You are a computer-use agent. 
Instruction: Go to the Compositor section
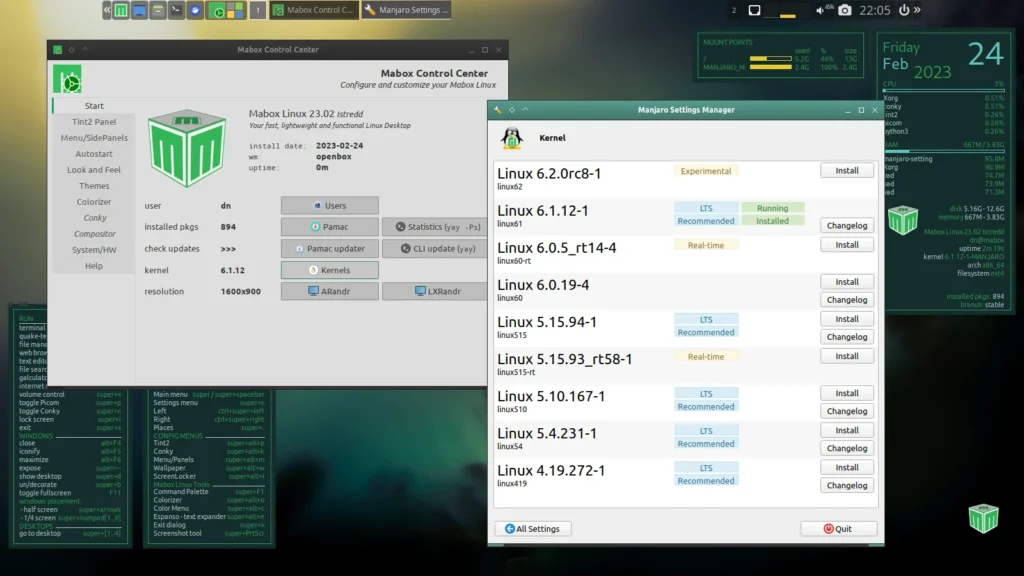click(x=94, y=234)
